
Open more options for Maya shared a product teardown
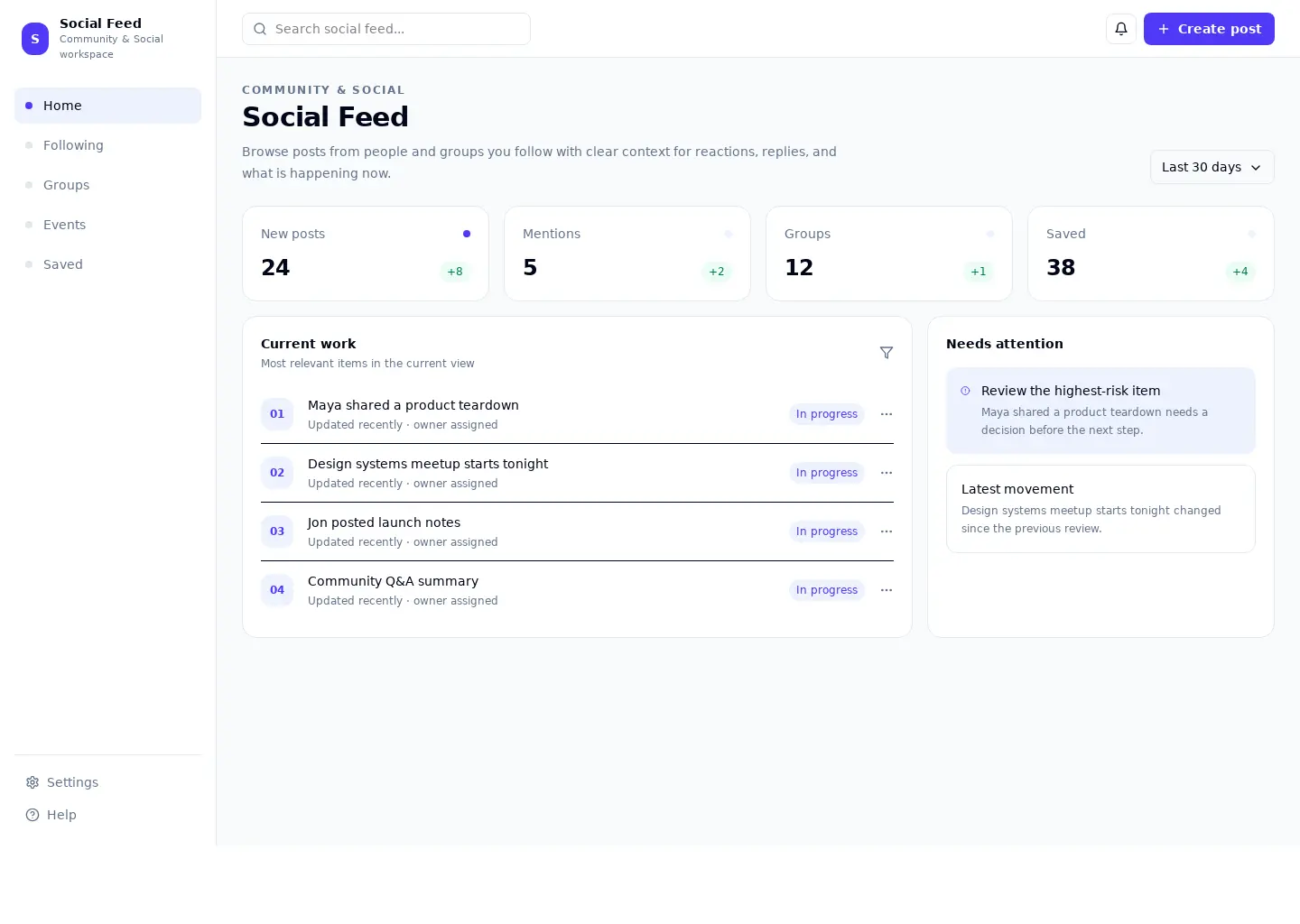[x=887, y=414]
